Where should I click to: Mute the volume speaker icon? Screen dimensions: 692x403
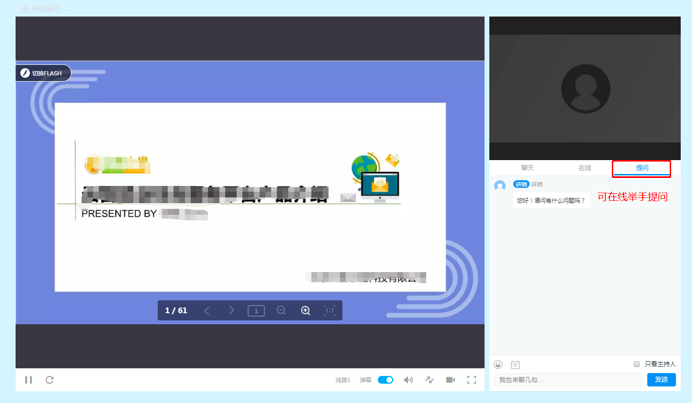click(408, 380)
